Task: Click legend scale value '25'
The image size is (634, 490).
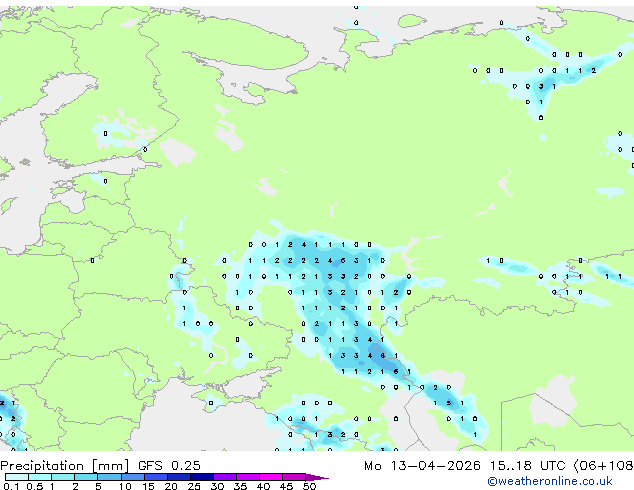Action: (x=194, y=486)
